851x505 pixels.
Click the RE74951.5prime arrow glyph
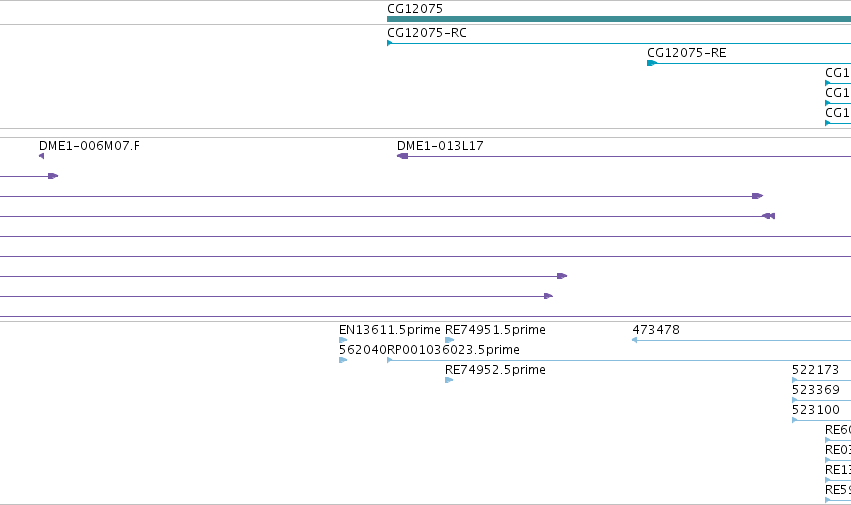tap(449, 340)
